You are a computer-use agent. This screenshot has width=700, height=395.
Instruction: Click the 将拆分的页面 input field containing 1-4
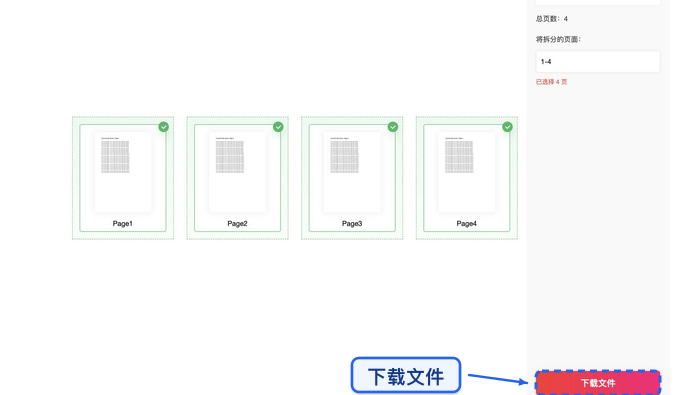click(x=598, y=62)
